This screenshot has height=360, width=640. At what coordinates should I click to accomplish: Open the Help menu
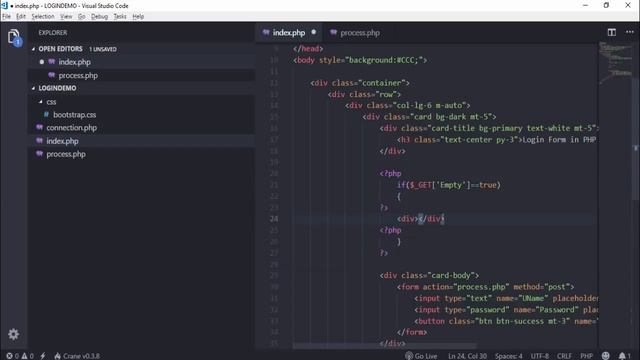138,16
